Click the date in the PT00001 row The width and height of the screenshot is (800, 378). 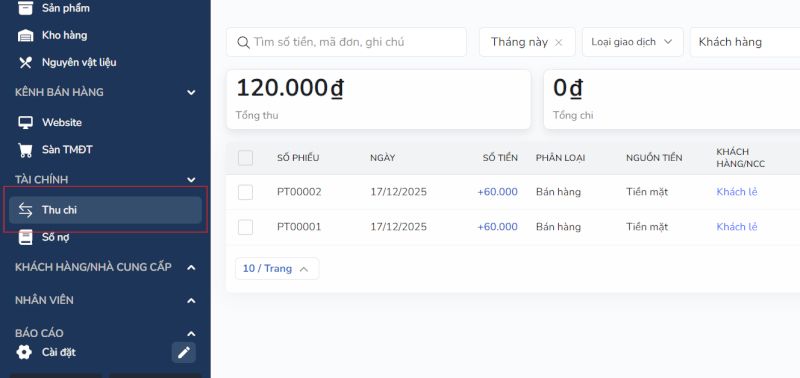point(398,227)
